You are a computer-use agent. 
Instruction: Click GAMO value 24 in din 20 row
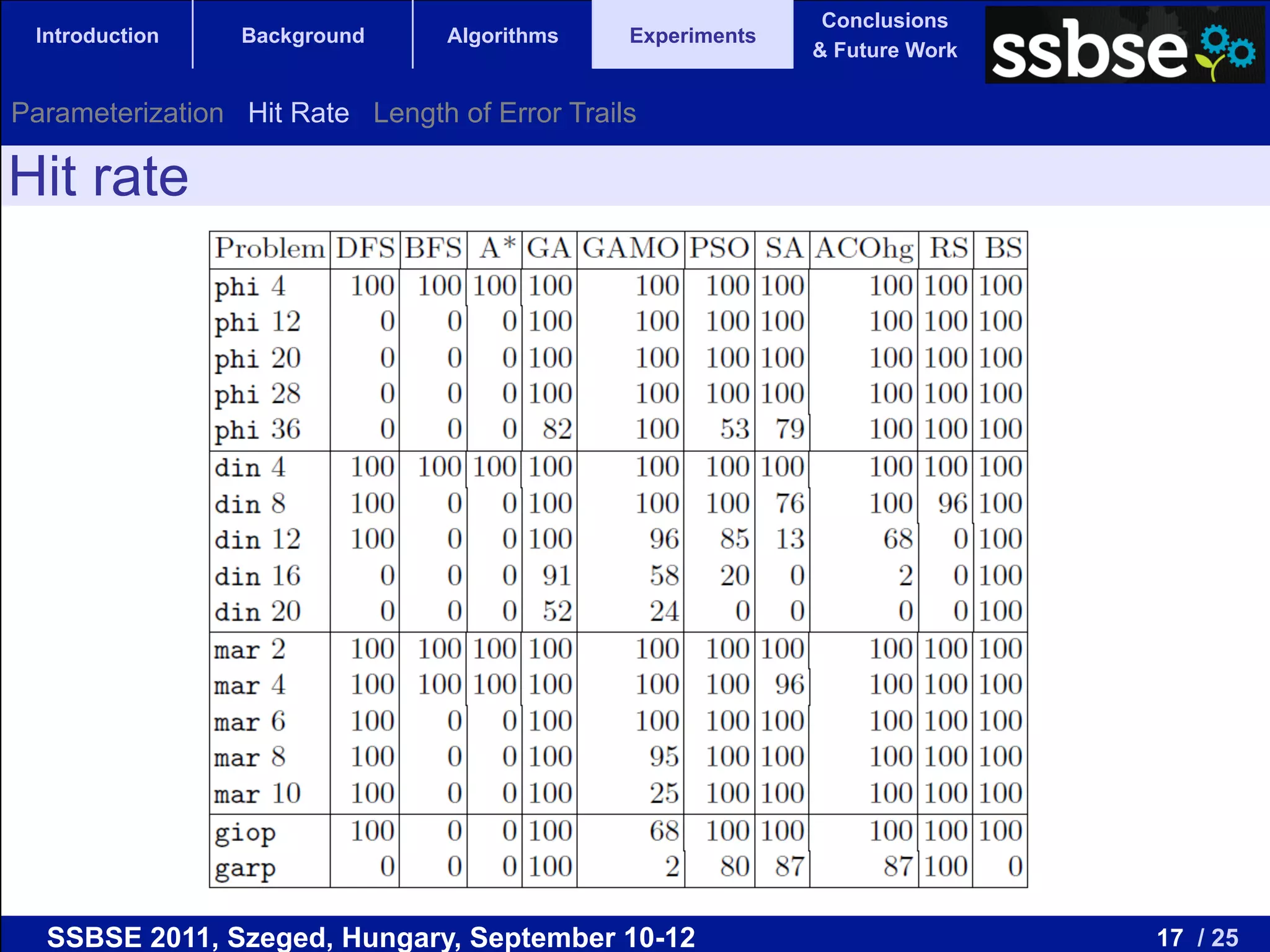coord(665,612)
